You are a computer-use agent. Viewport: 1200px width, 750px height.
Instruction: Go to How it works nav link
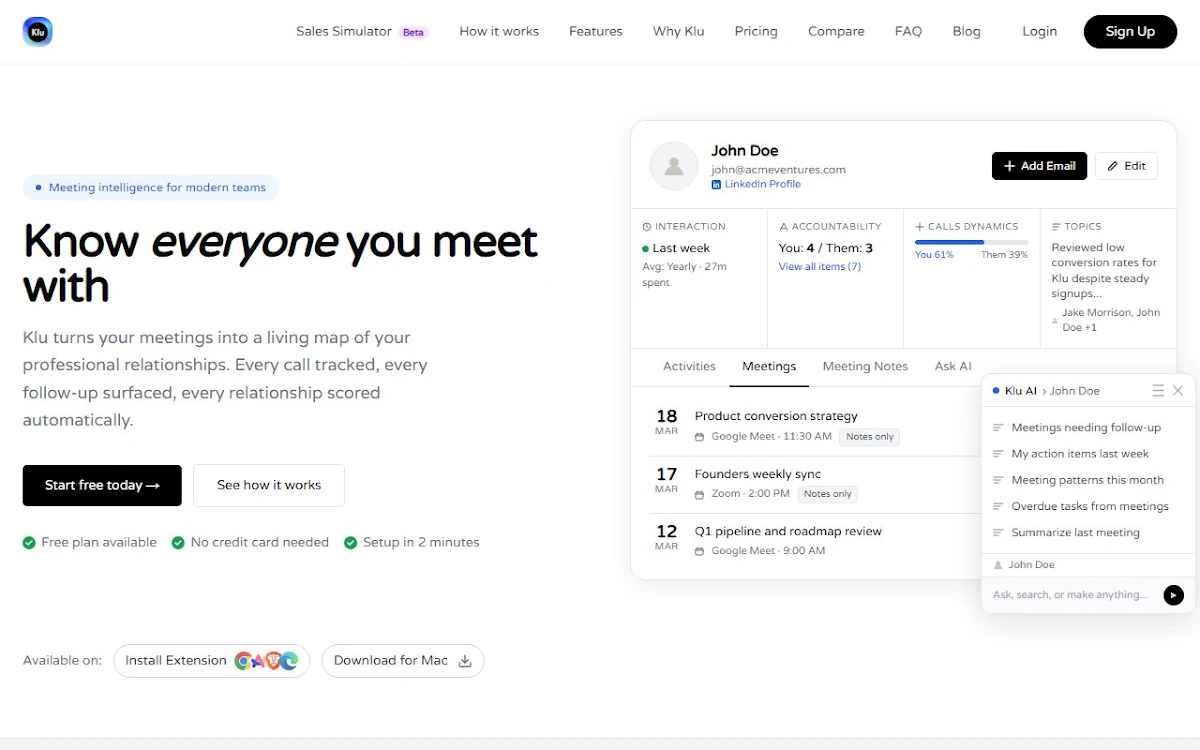point(499,32)
